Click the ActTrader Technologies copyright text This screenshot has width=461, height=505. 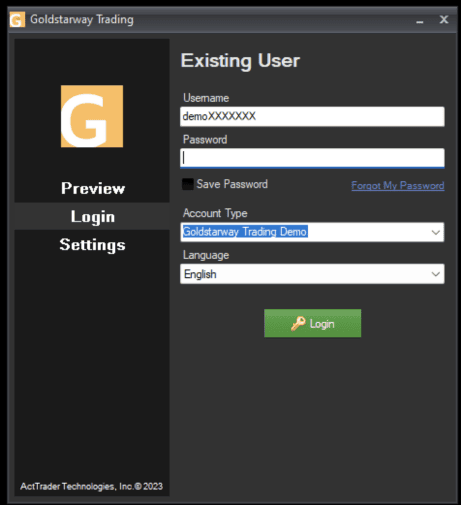[91, 486]
